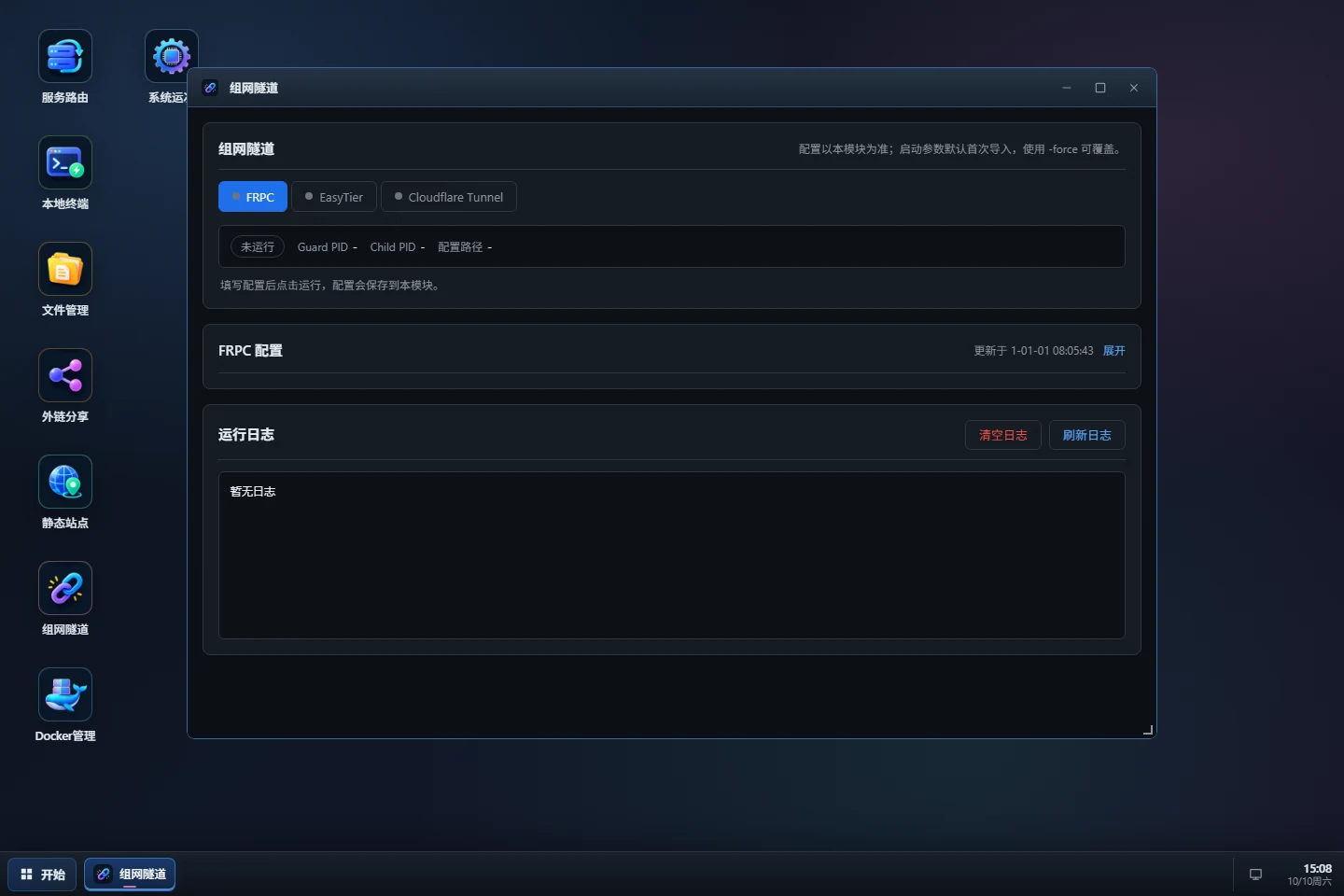1344x896 pixels.
Task: Switch to the Cloudflare Tunnel tab
Action: click(449, 197)
